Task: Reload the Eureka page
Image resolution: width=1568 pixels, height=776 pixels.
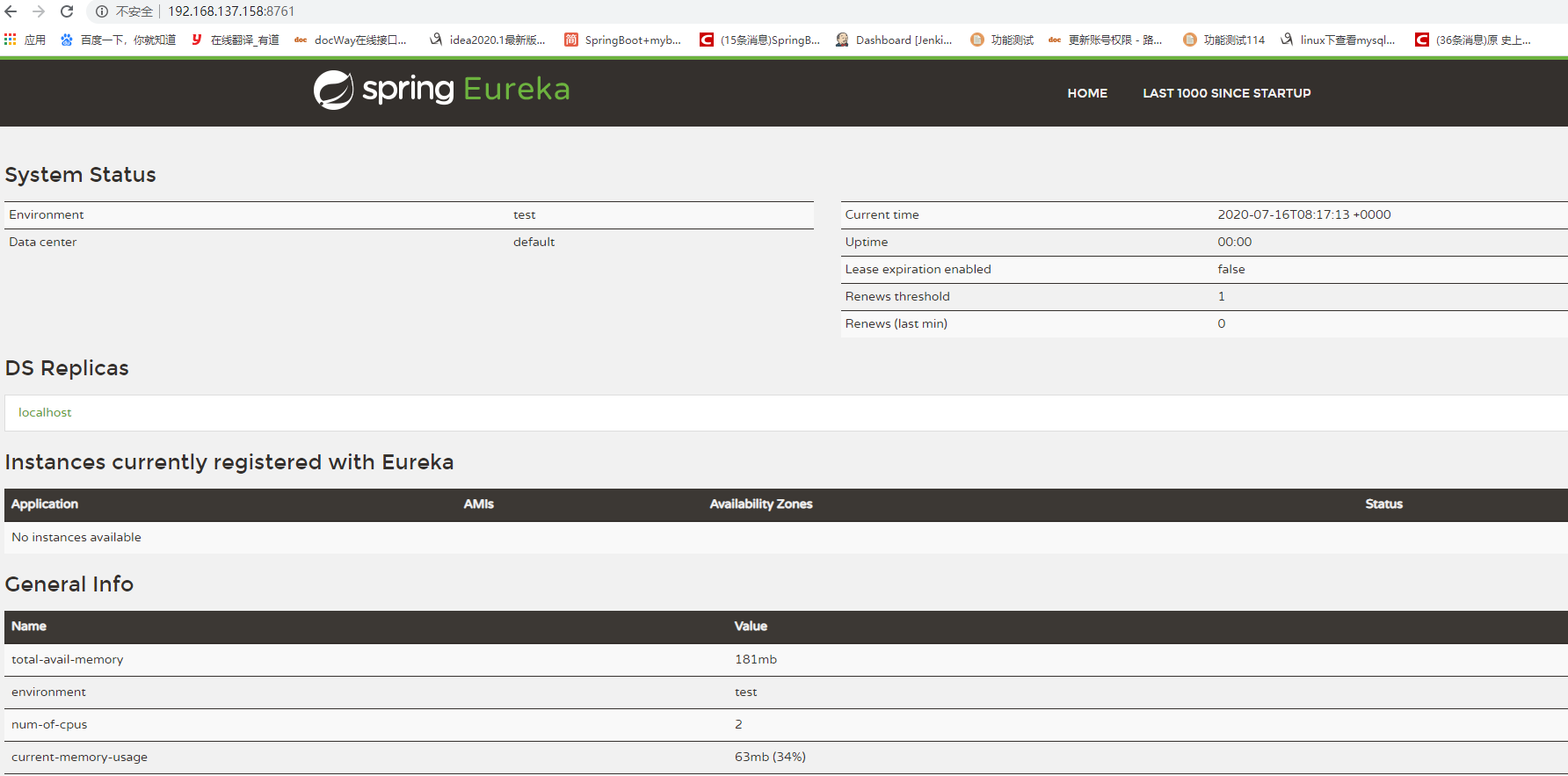Action: pyautogui.click(x=67, y=11)
